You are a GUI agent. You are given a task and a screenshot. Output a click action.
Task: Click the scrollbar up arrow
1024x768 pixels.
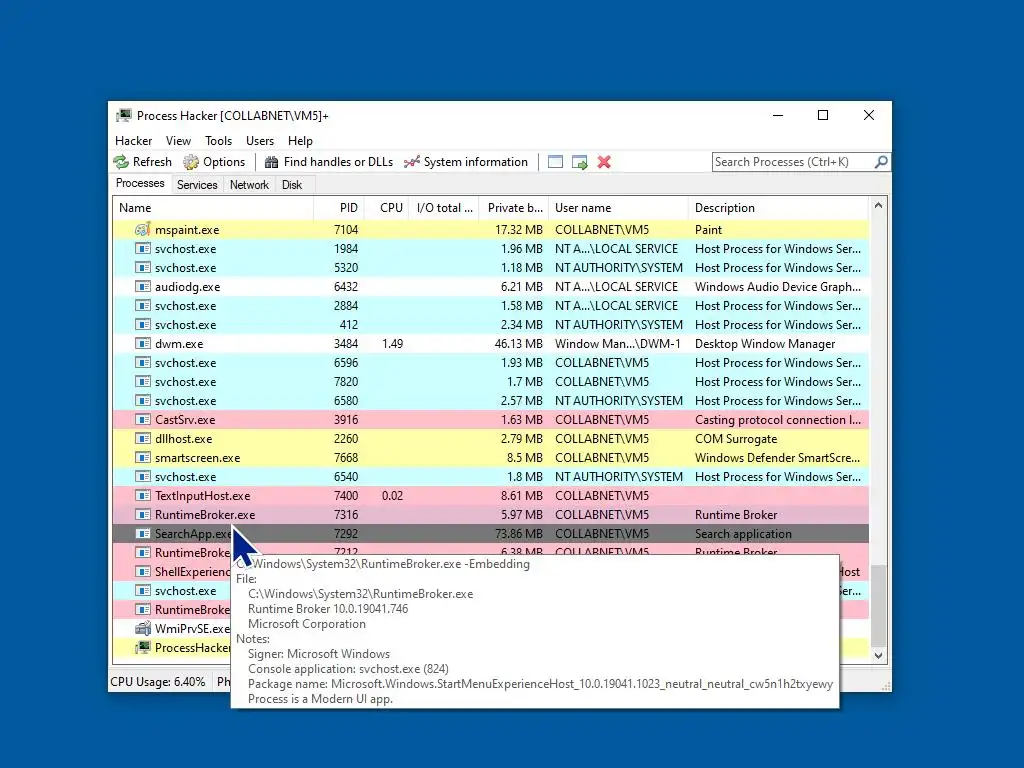[x=878, y=206]
